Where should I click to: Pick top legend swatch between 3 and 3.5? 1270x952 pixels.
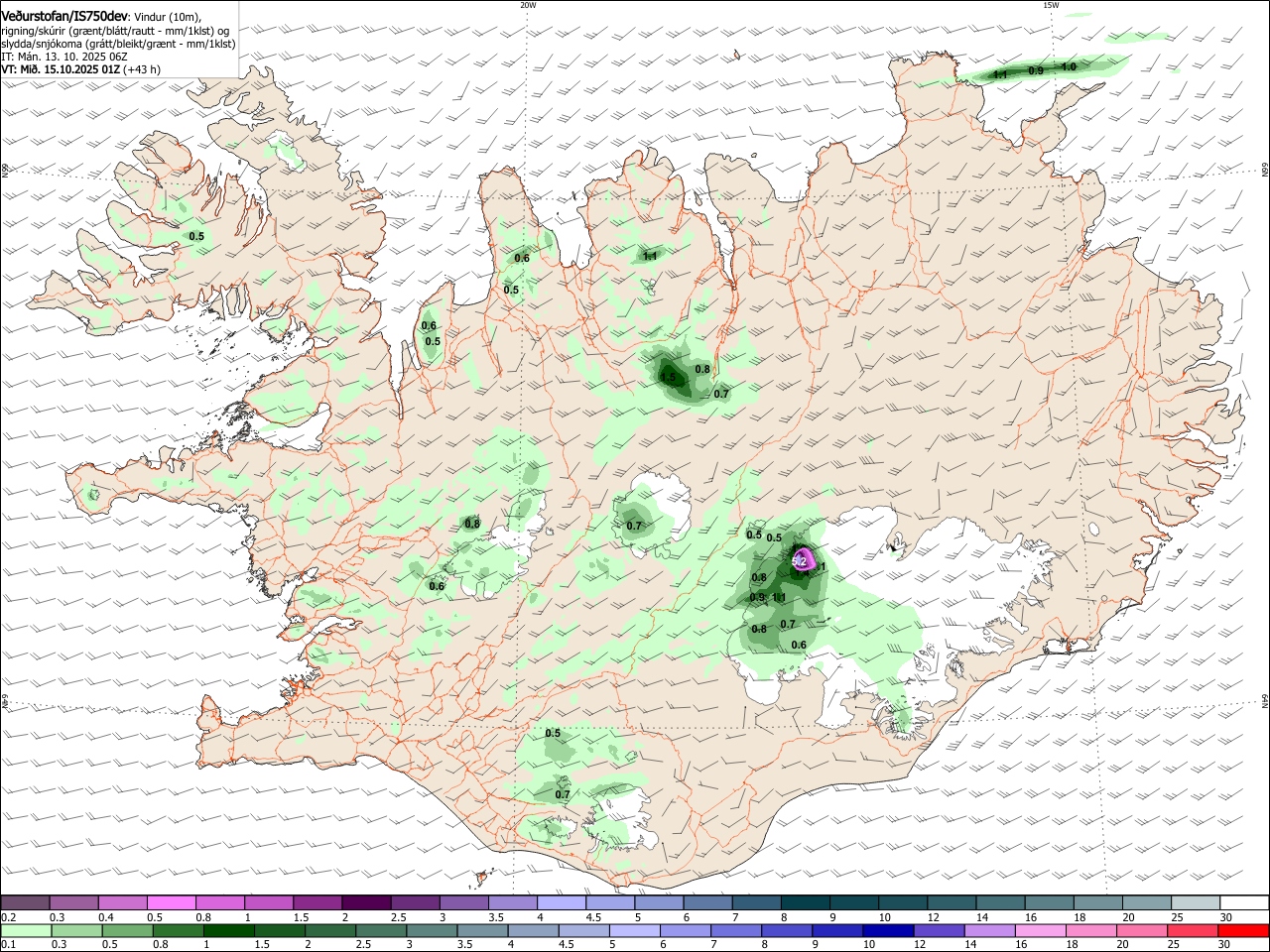463,902
